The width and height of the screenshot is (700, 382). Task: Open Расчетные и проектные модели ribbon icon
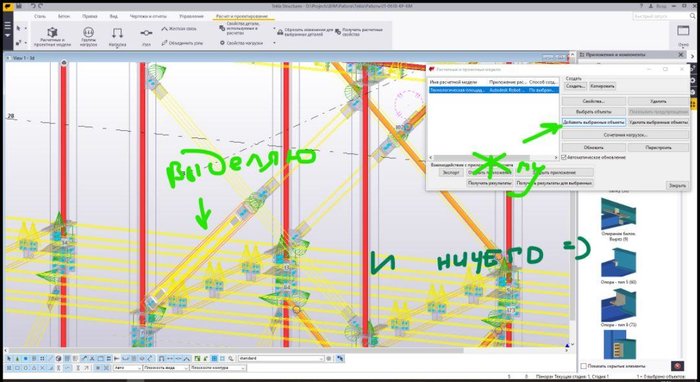click(x=52, y=36)
